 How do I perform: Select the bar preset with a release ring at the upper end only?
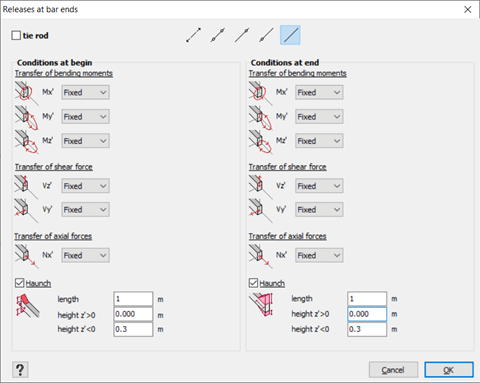coord(242,35)
